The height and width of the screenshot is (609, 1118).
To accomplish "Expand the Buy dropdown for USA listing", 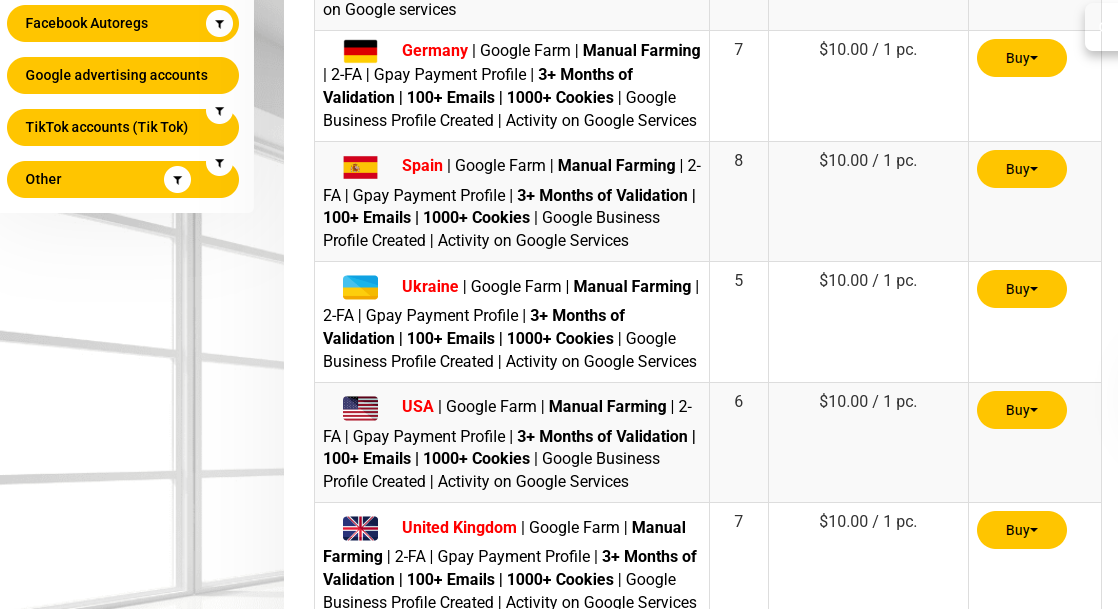I will (1021, 410).
